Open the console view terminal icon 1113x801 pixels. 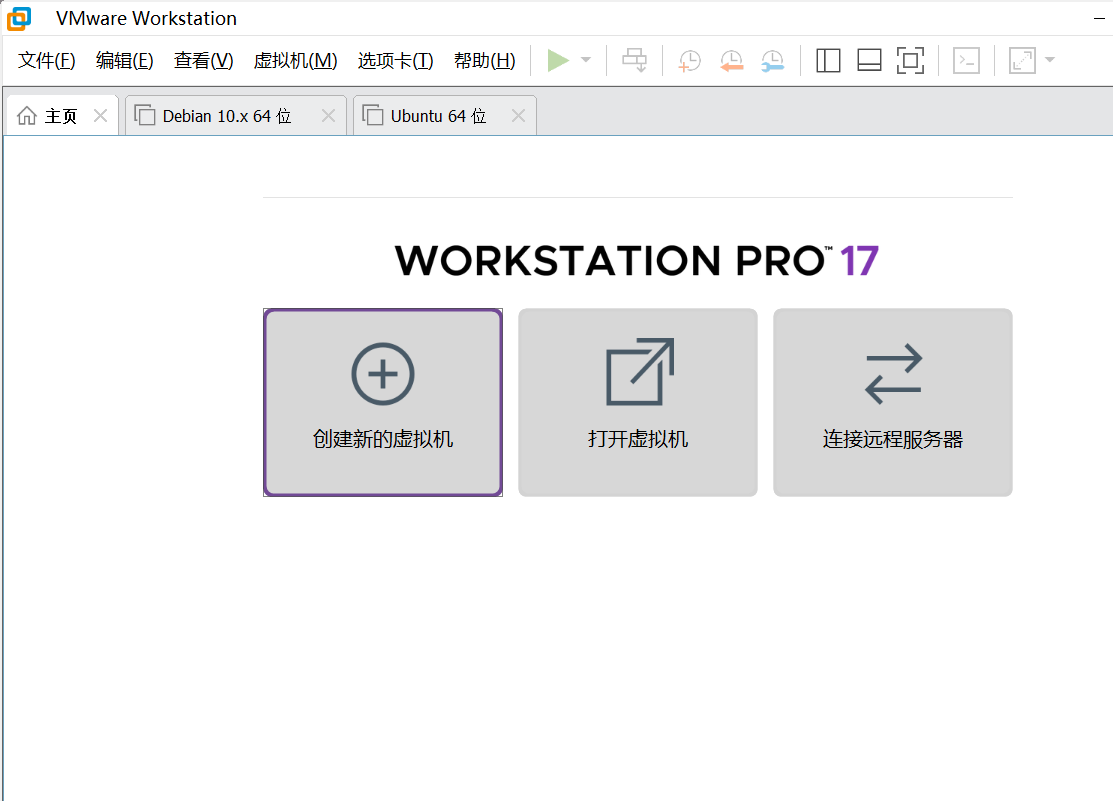(967, 60)
